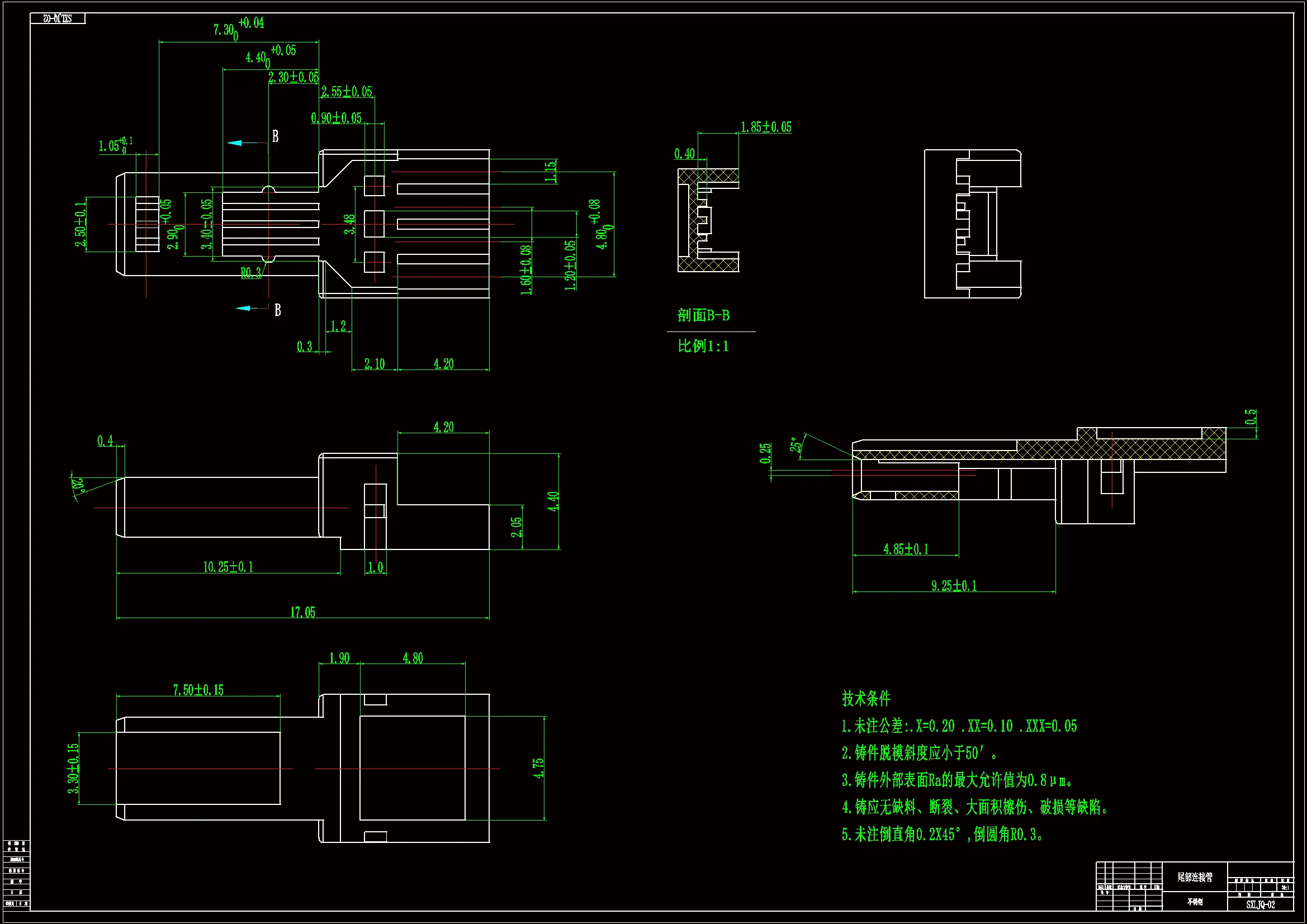Select the SXLJQ-02 drawing number in title block
Screen dimensions: 1307x924
[1260, 904]
